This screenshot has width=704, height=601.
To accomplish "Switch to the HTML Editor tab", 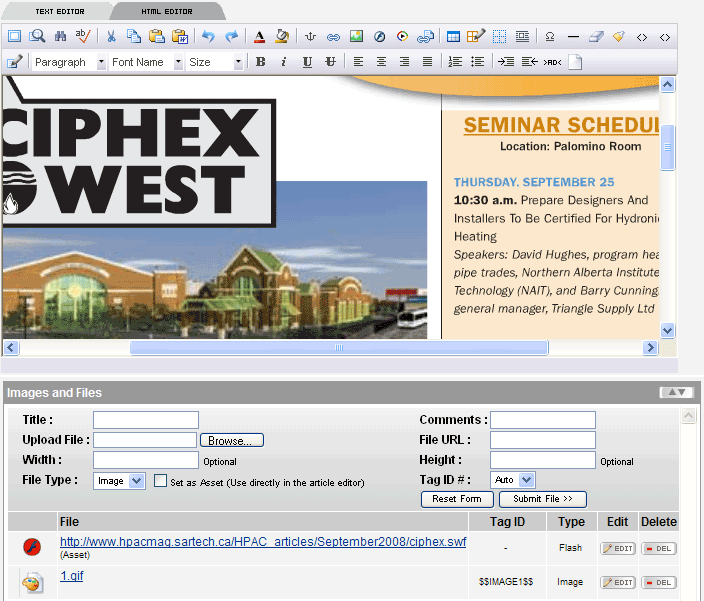I will coord(167,11).
